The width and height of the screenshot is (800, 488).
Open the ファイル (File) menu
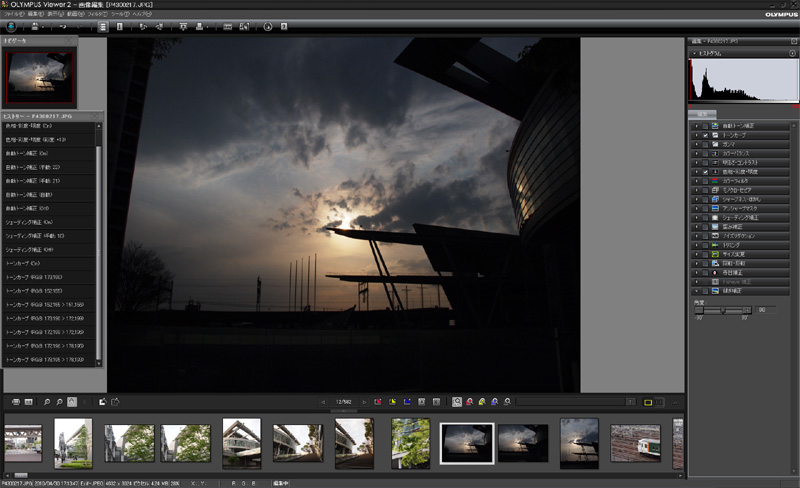point(12,14)
